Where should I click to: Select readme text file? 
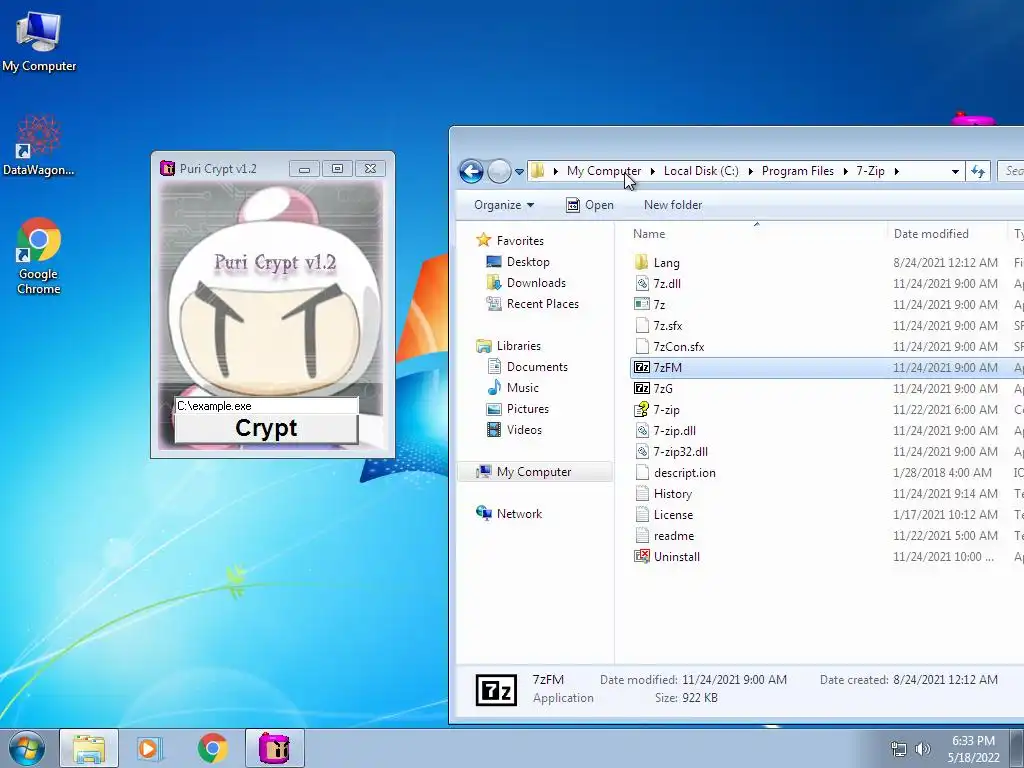point(673,536)
